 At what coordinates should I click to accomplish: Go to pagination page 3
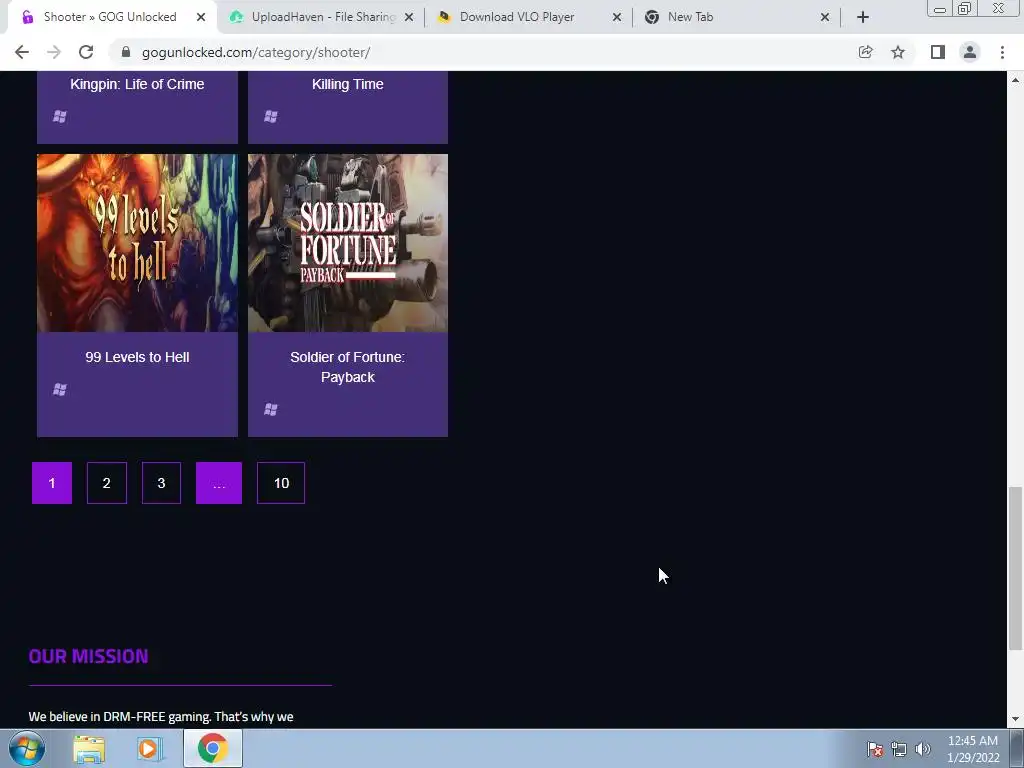click(161, 483)
